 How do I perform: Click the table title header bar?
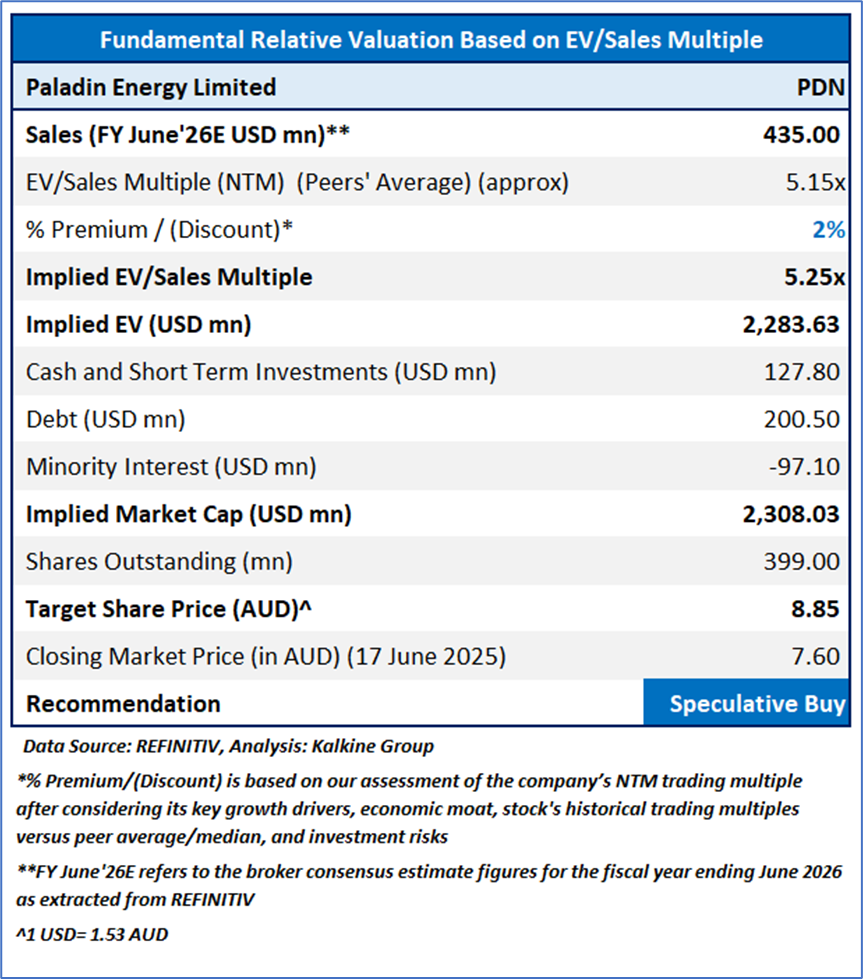coord(431,40)
